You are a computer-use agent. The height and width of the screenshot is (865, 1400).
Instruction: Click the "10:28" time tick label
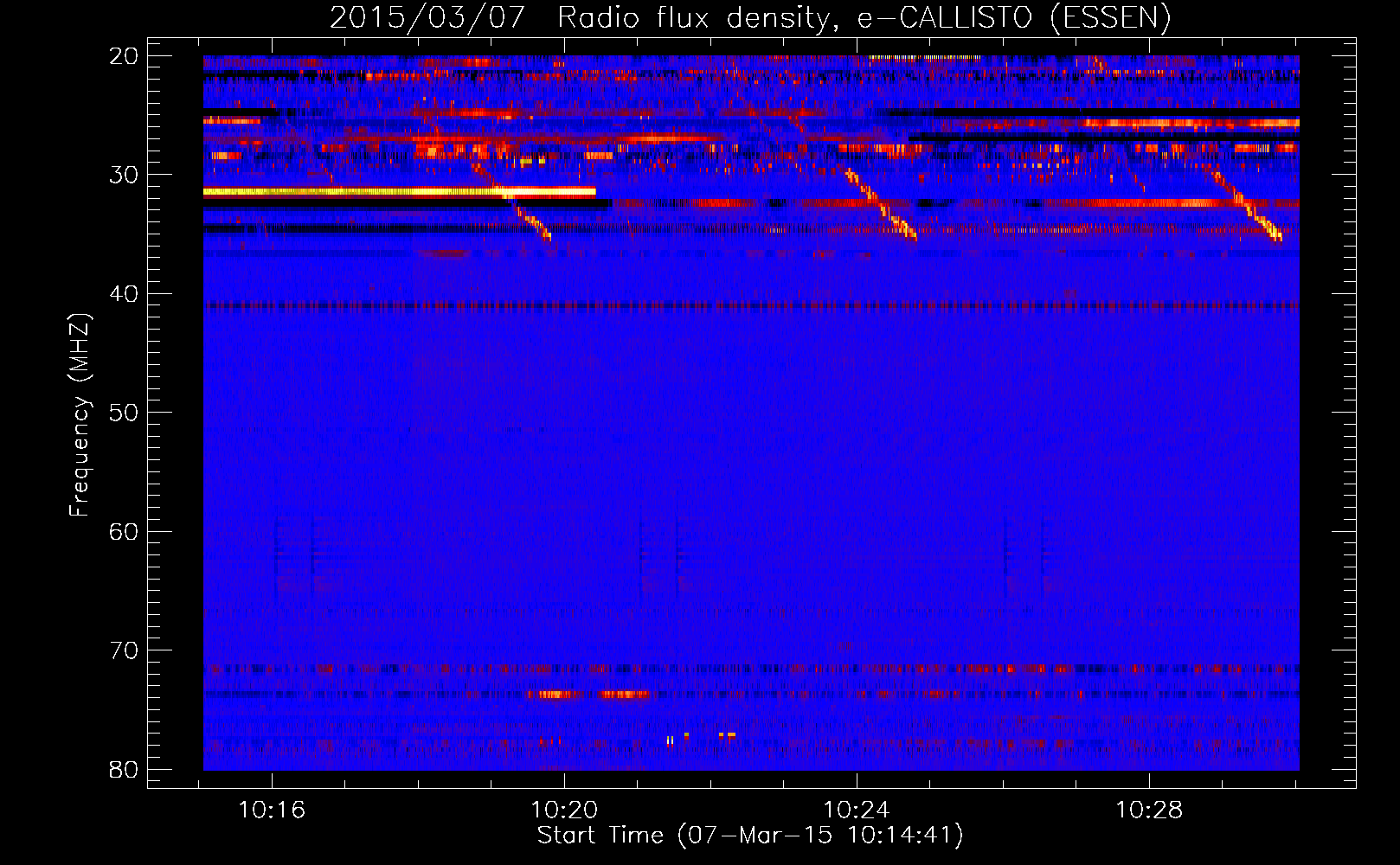click(1149, 810)
